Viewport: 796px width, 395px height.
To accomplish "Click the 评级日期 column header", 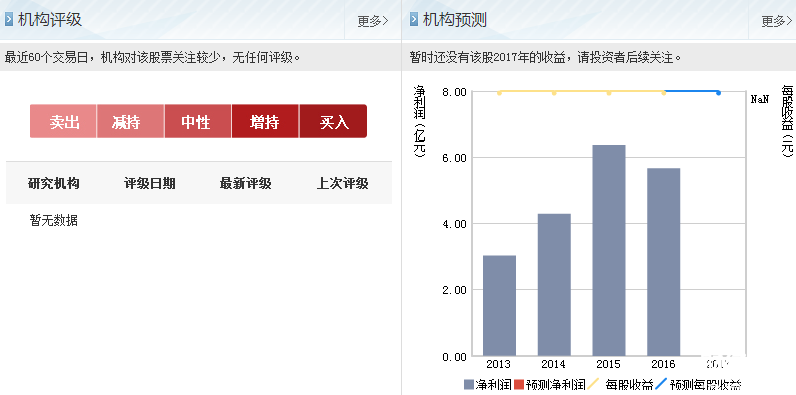I will [x=150, y=183].
